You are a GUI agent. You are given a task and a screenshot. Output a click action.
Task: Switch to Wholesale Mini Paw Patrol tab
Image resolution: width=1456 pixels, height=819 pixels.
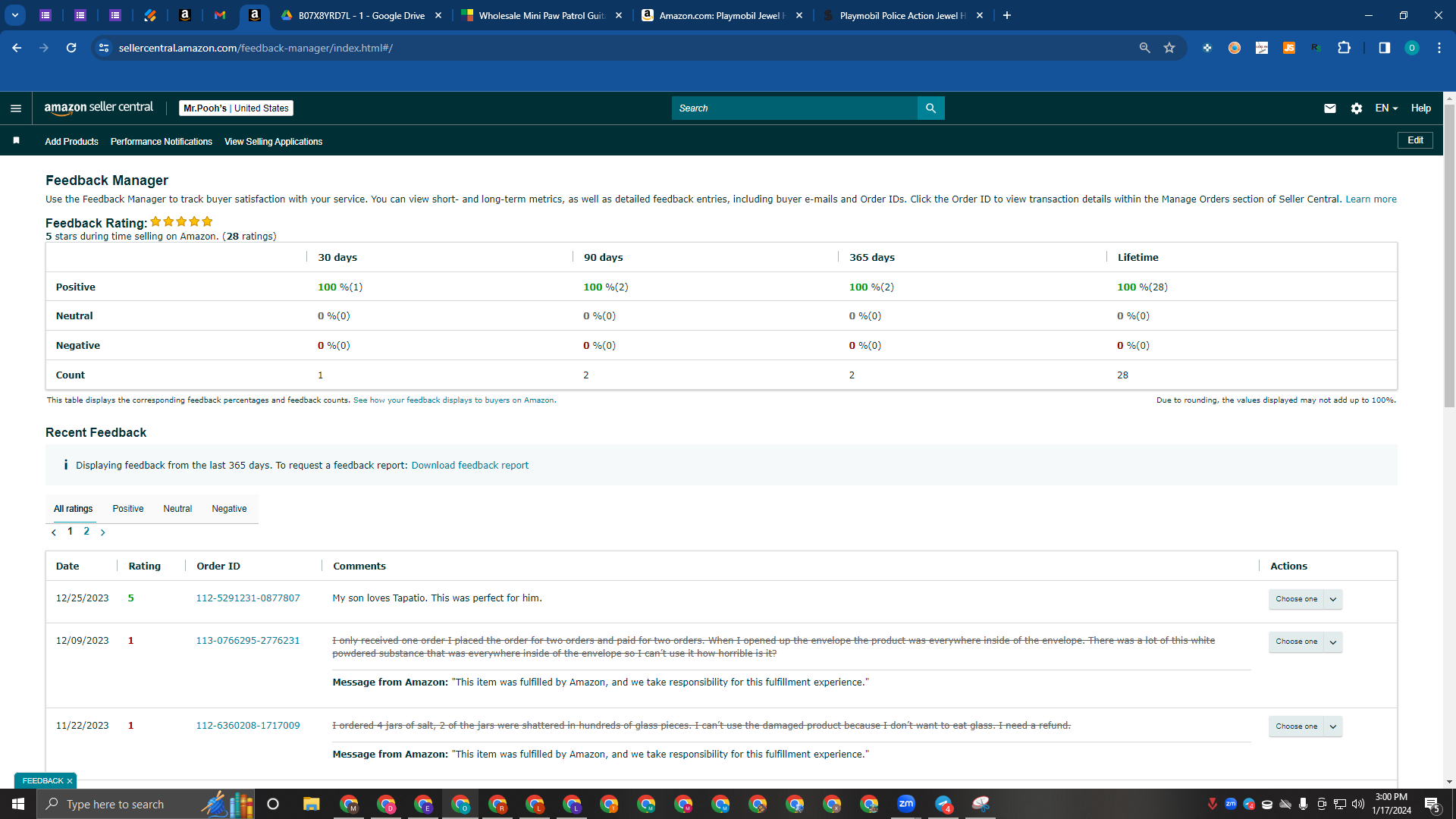541,15
